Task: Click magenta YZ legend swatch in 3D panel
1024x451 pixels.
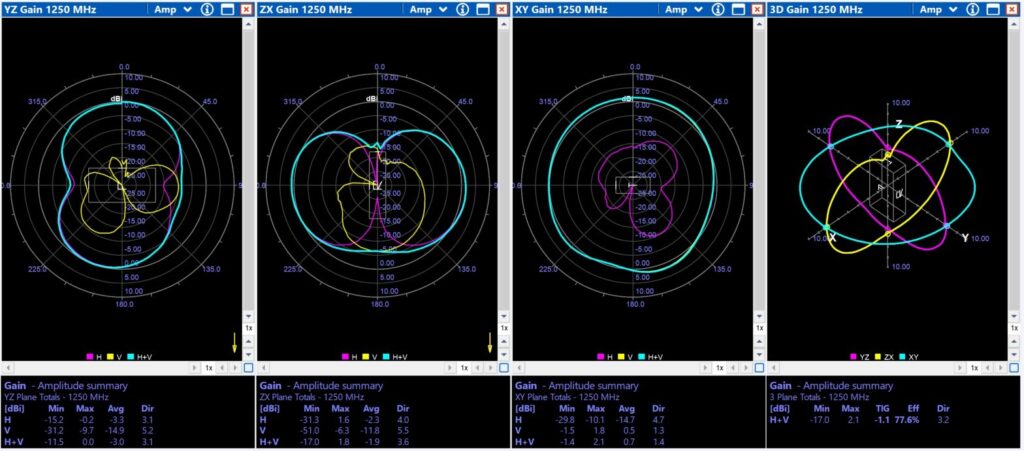Action: [x=854, y=356]
